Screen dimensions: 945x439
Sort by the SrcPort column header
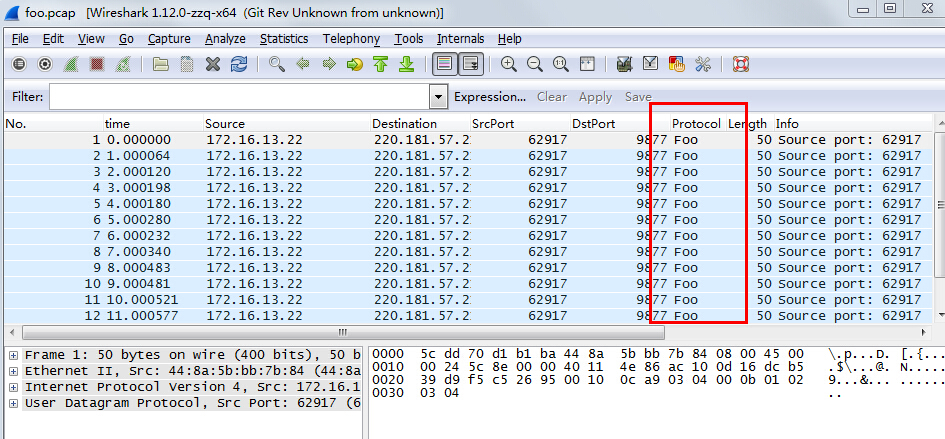point(520,124)
